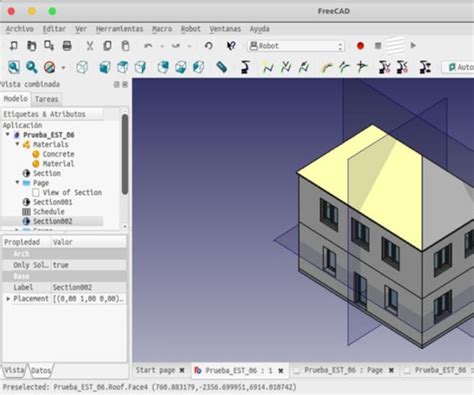474x395 pixels.
Task: Set Right view with cube icon
Action: click(140, 67)
